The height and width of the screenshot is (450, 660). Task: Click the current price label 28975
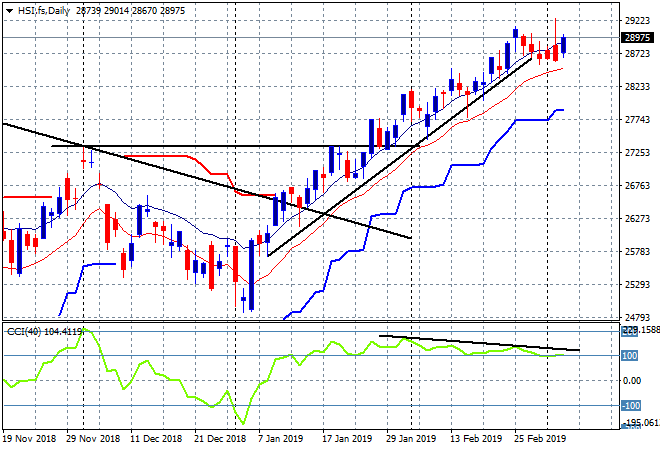point(637,38)
